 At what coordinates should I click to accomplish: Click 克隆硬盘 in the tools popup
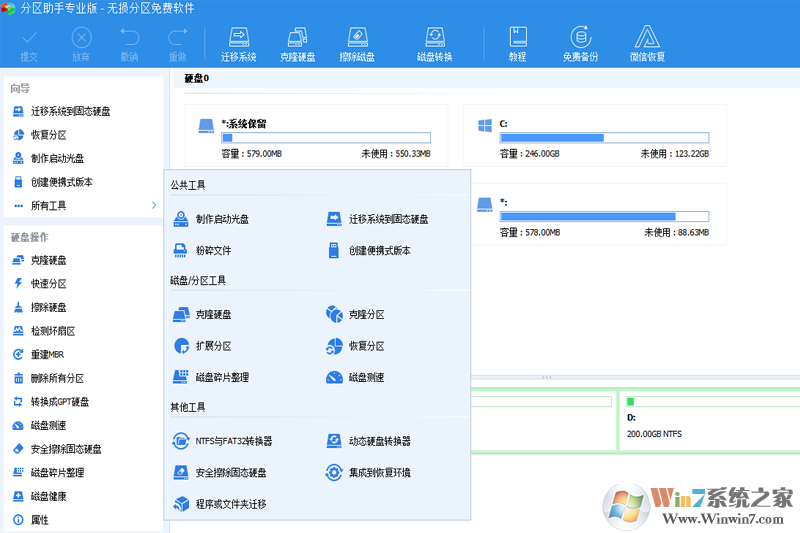[x=202, y=315]
